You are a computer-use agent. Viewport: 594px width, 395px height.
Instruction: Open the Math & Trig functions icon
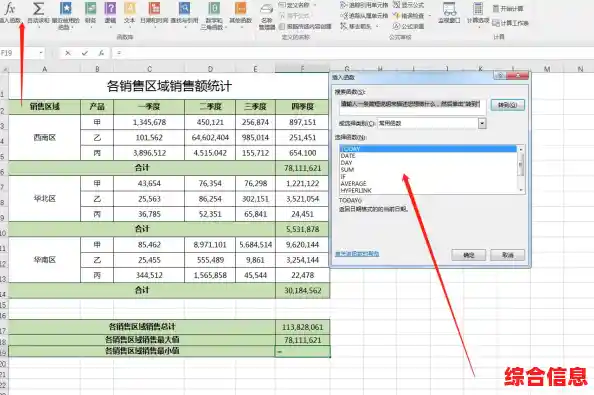(214, 8)
